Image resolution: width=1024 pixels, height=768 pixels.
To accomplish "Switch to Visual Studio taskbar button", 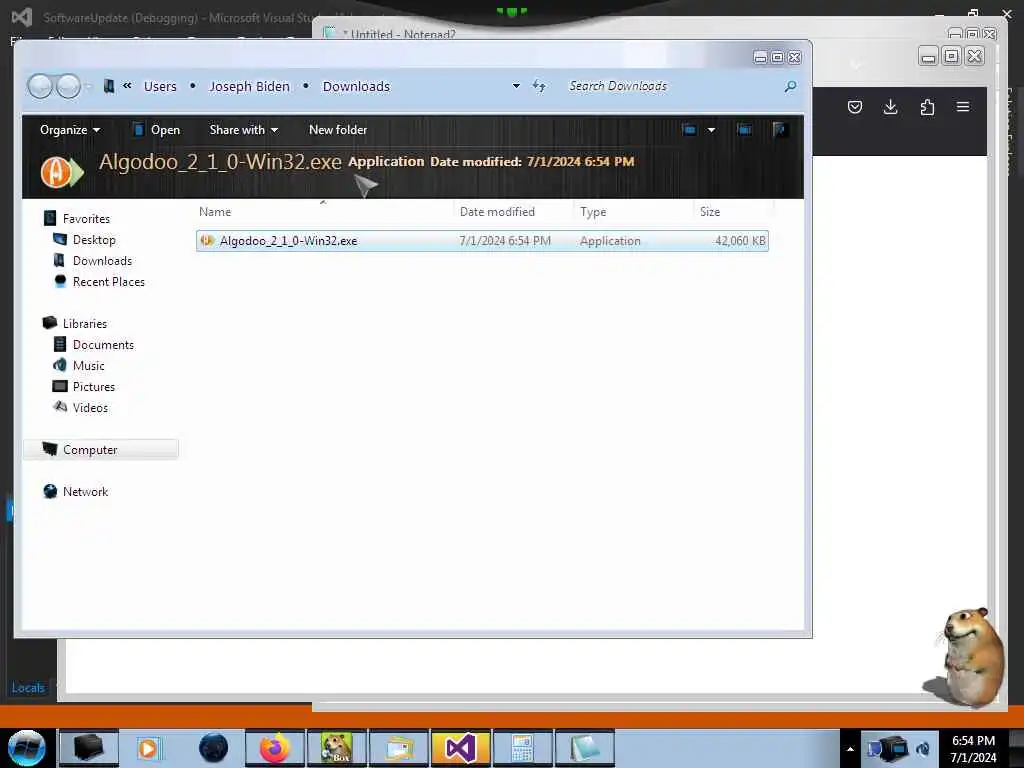I will [461, 748].
